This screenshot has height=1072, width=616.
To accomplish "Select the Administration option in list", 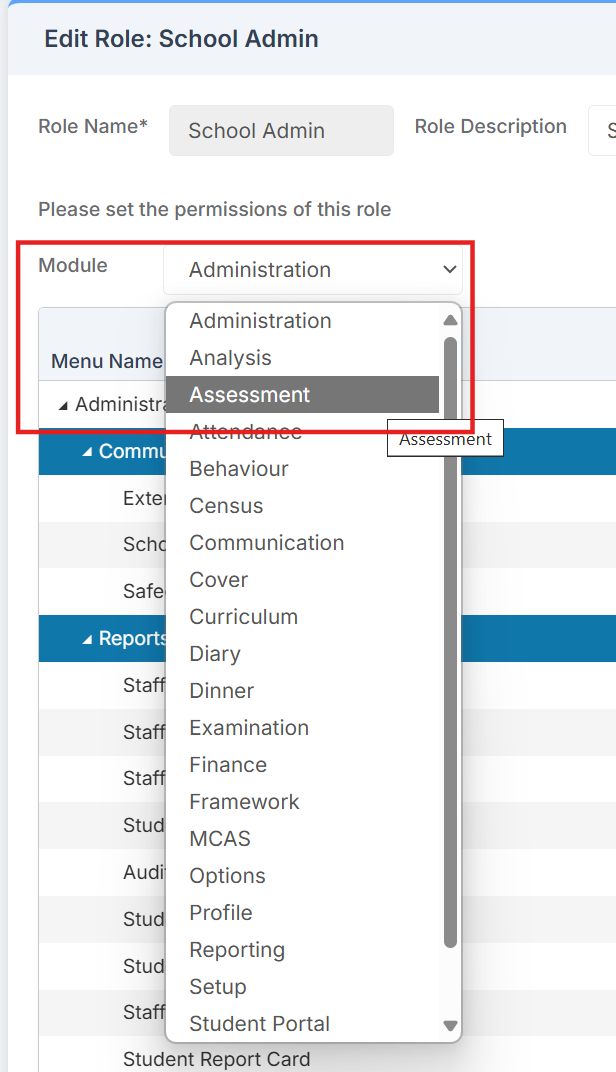I will click(260, 321).
